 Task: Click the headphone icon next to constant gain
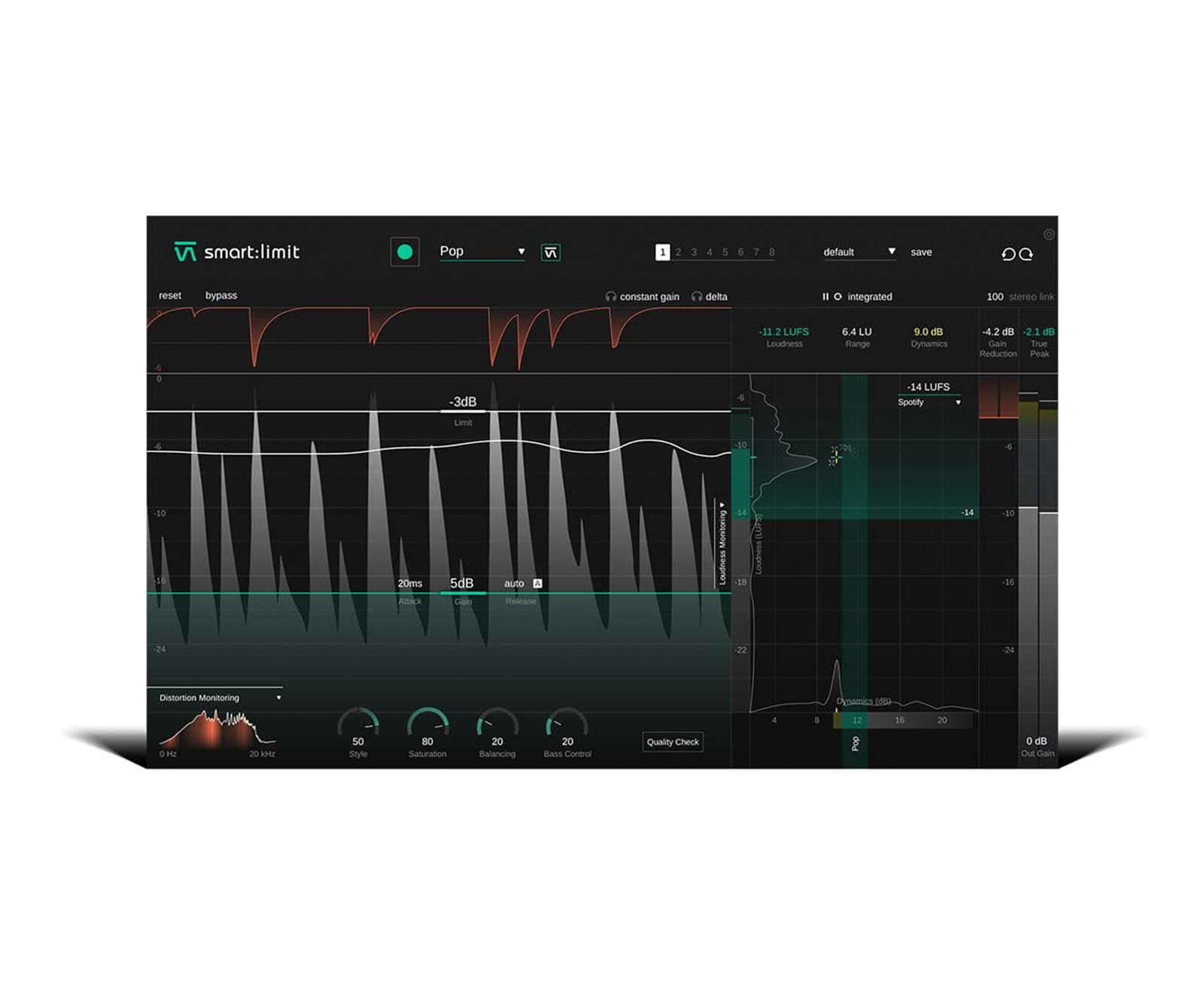pyautogui.click(x=611, y=296)
